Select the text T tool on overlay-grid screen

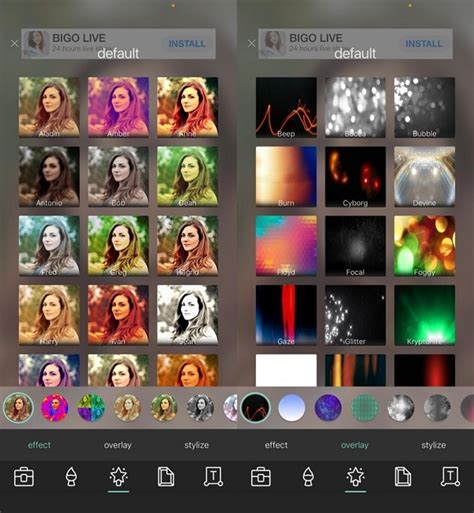(450, 477)
